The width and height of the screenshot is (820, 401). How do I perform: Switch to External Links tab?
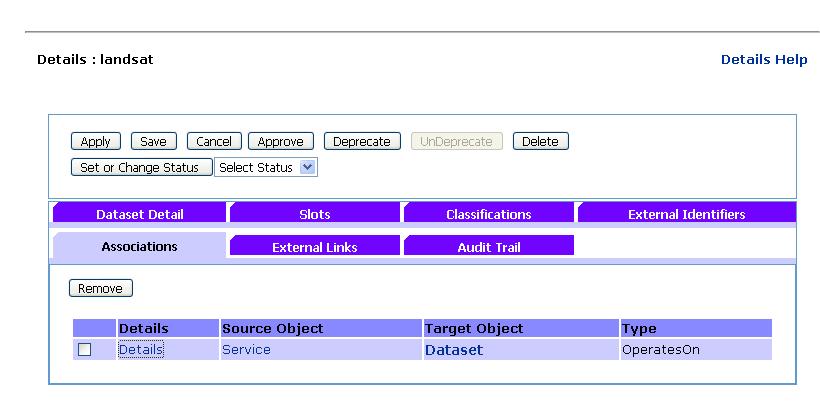tap(314, 247)
